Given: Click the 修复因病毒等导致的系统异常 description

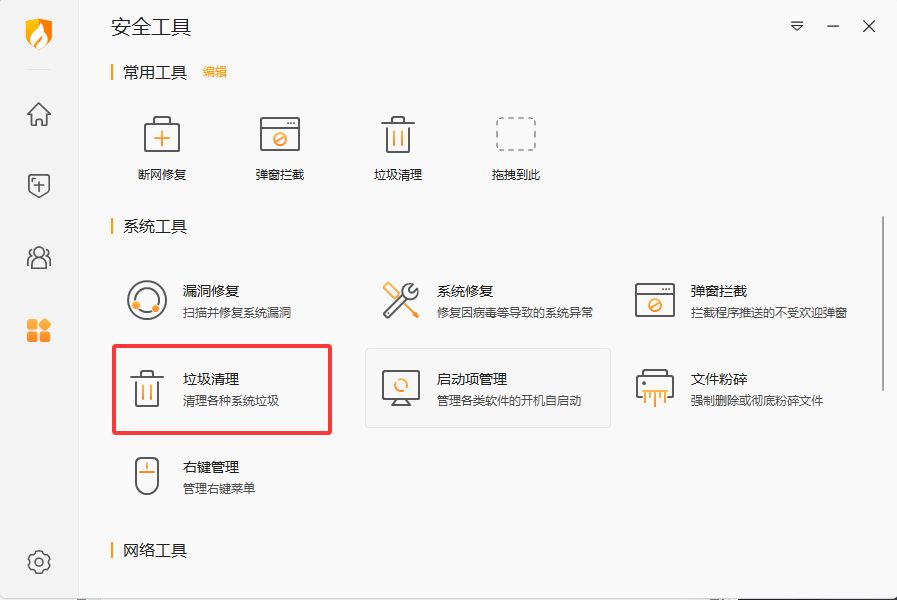Looking at the screenshot, I should click(x=515, y=313).
